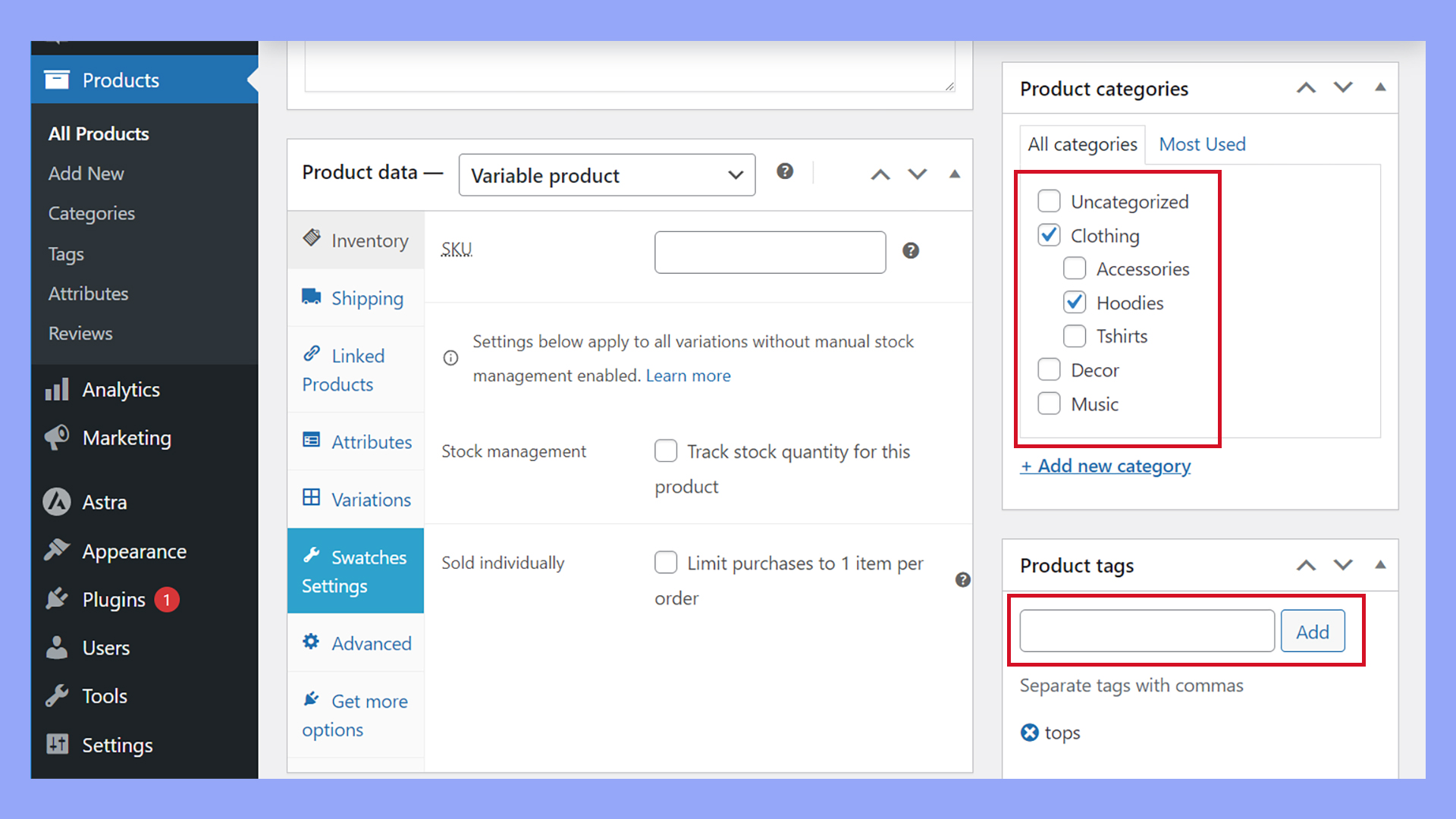
Task: Collapse the Product categories panel
Action: 1379,88
